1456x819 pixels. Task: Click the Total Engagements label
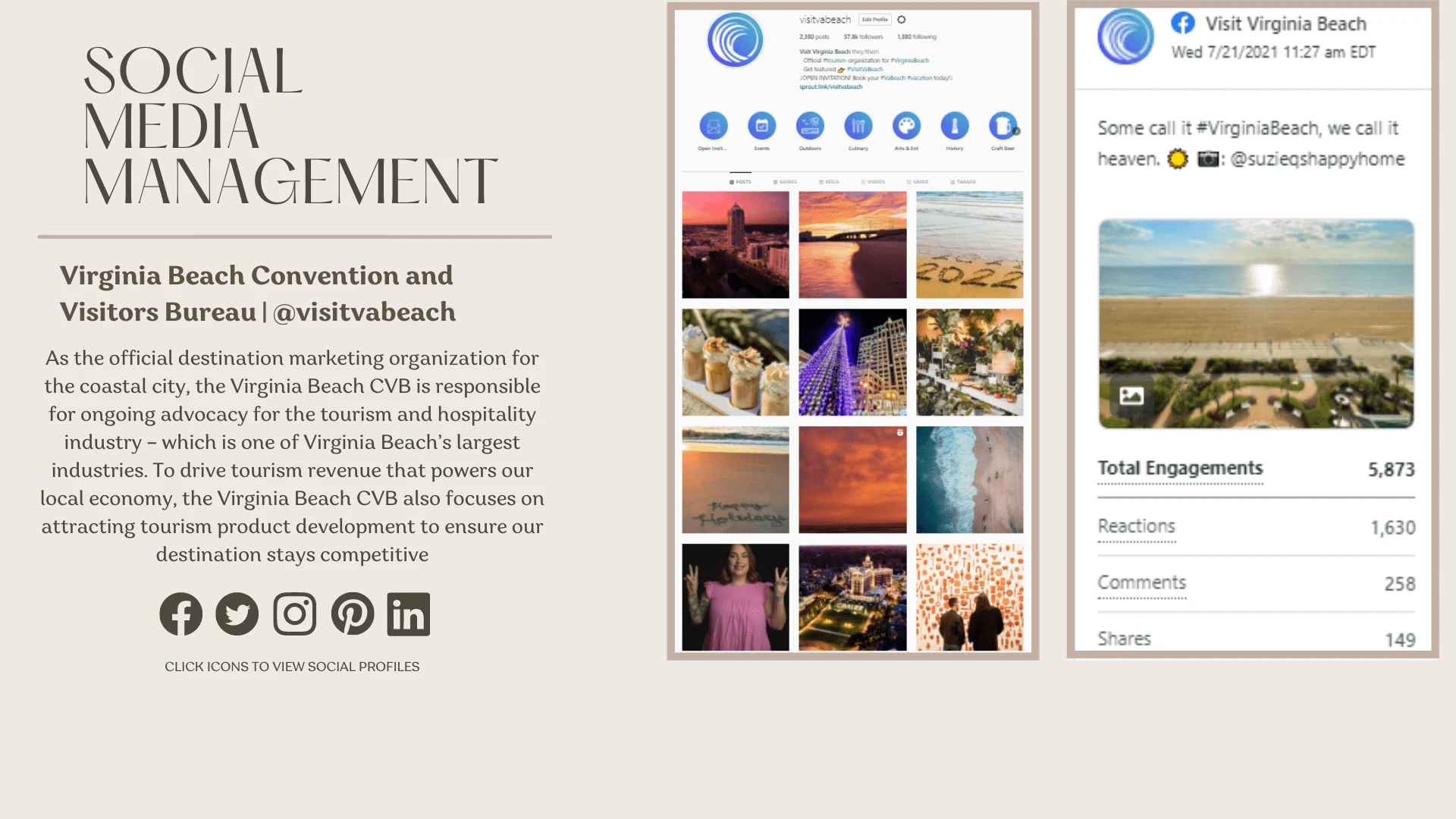click(1180, 468)
